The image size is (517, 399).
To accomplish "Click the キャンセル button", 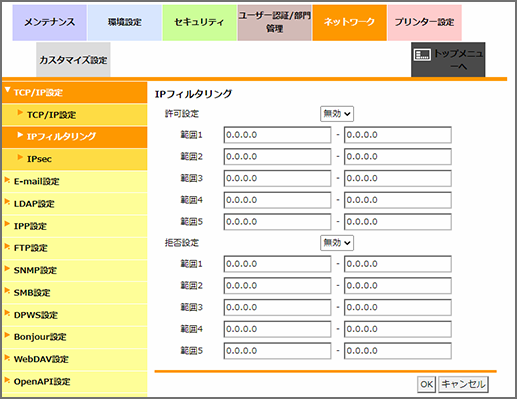I will pyautogui.click(x=463, y=384).
